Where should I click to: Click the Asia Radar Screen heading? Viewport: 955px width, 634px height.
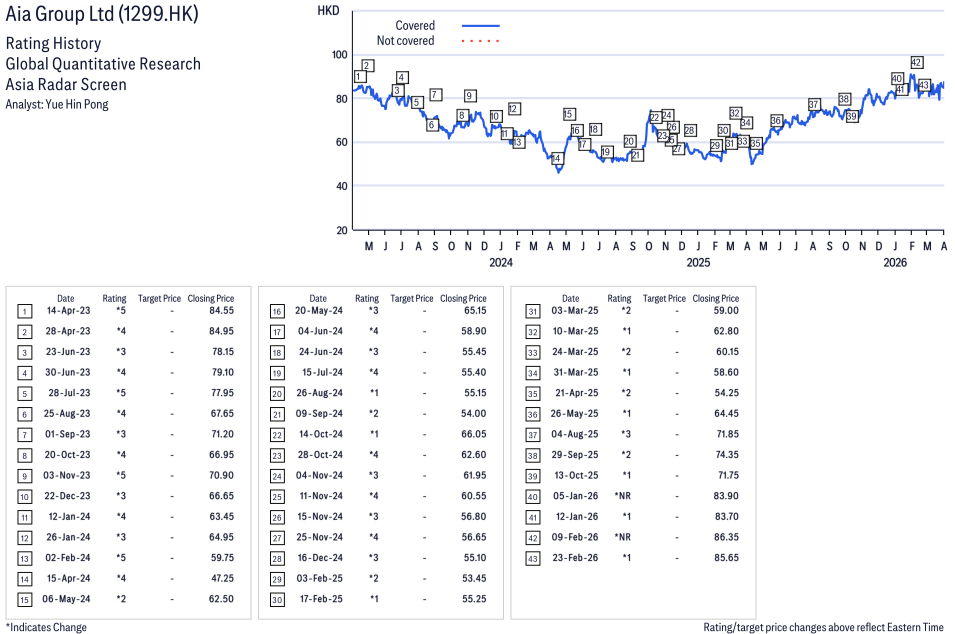(66, 84)
